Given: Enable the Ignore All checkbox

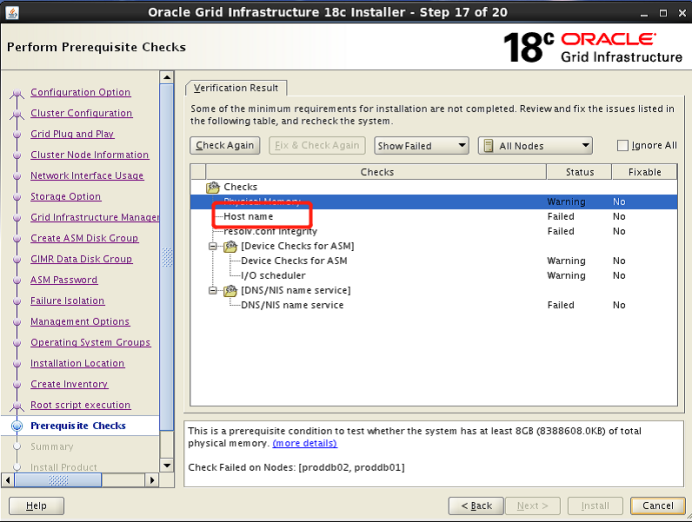Looking at the screenshot, I should 622,145.
